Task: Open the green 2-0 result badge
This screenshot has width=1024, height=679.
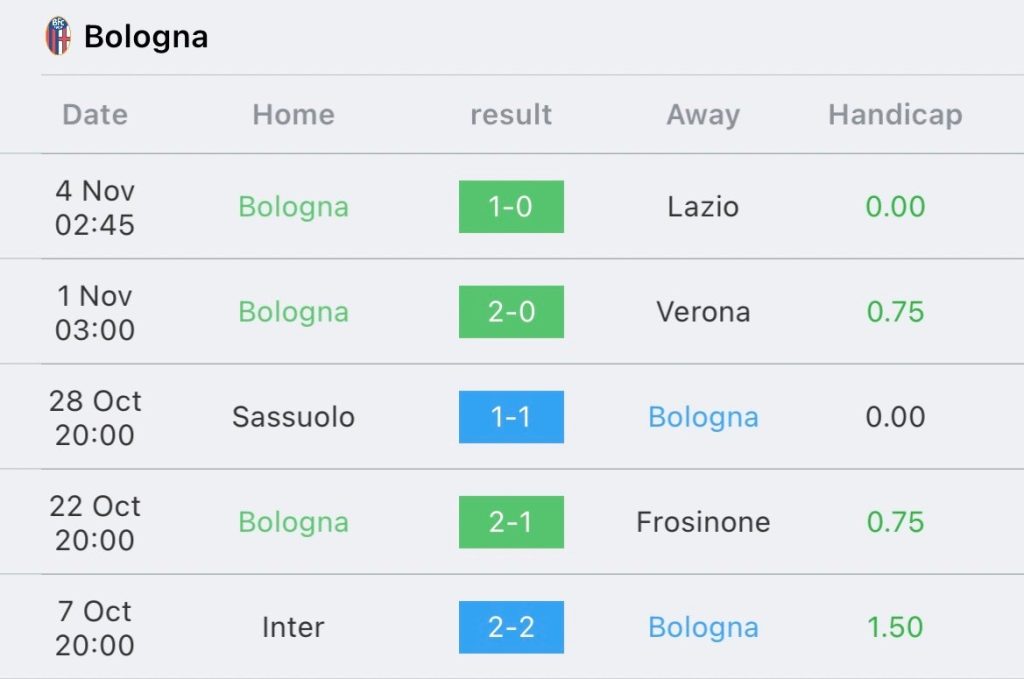Action: point(511,312)
